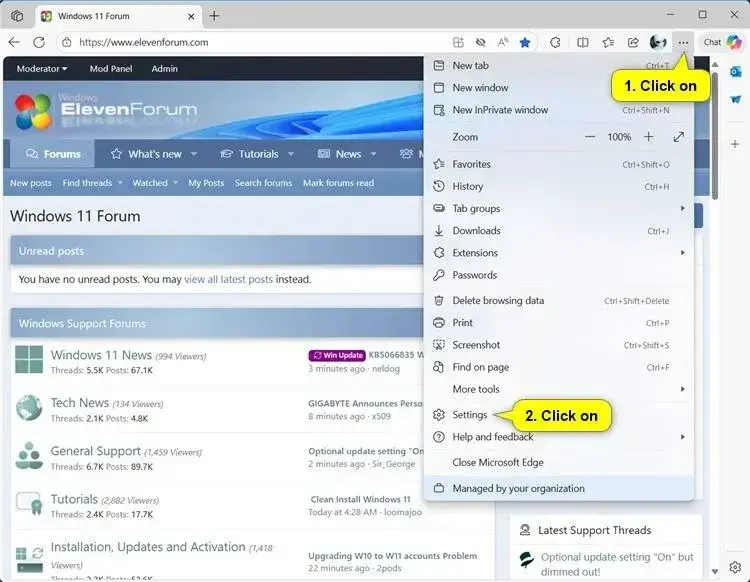Enter full screen from Zoom row
Viewport: 750px width, 582px height.
[x=678, y=137]
